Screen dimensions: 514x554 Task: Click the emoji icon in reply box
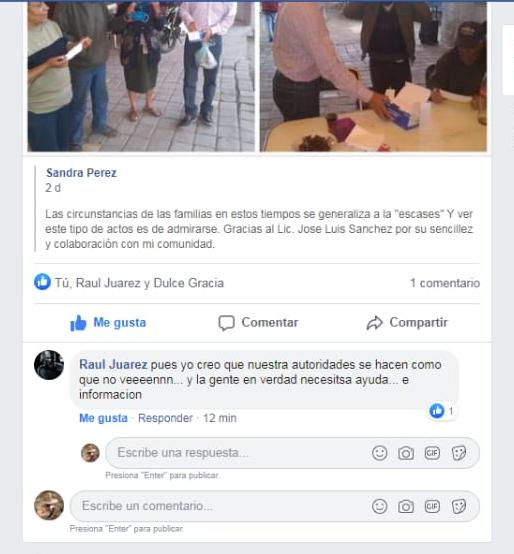379,453
